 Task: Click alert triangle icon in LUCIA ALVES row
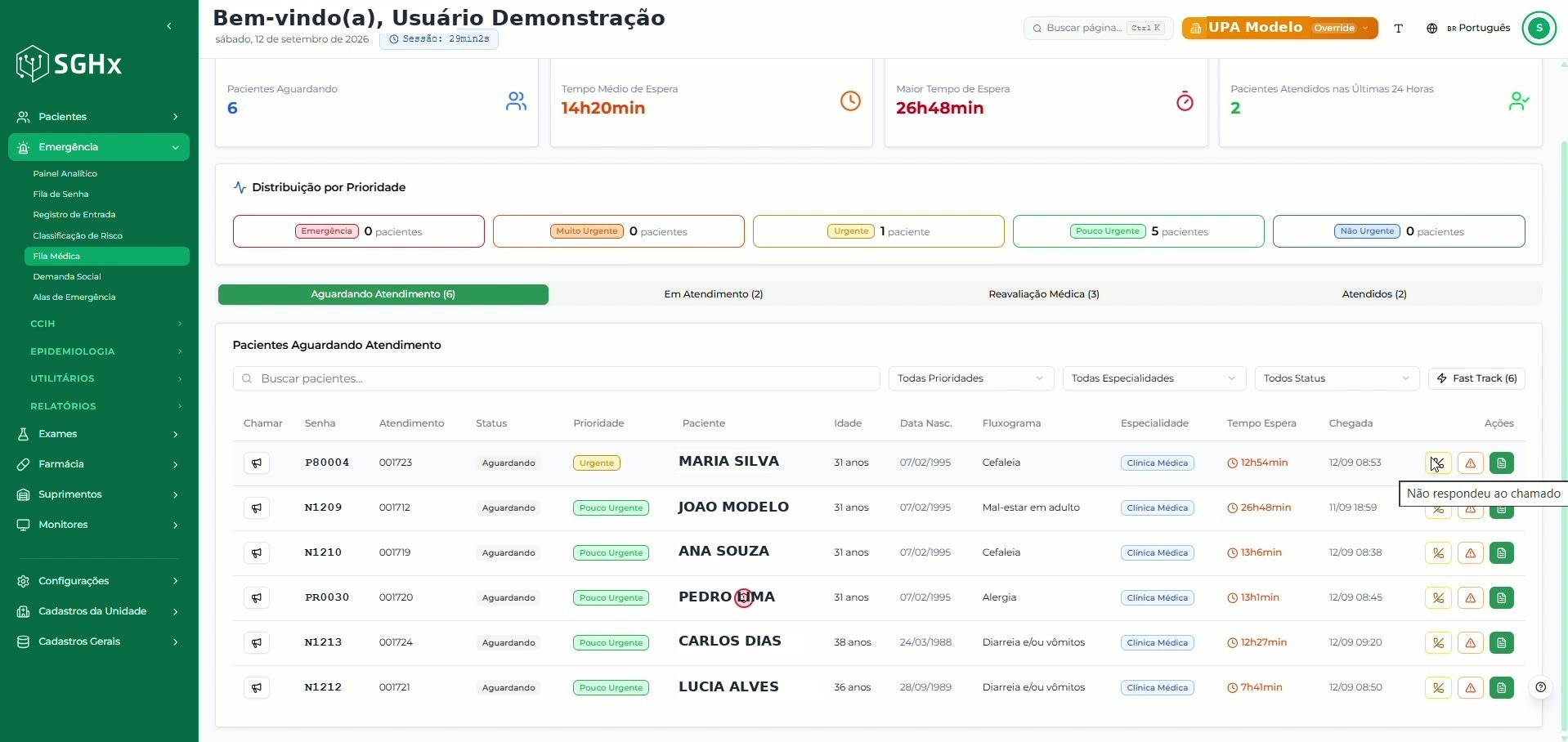(x=1470, y=688)
